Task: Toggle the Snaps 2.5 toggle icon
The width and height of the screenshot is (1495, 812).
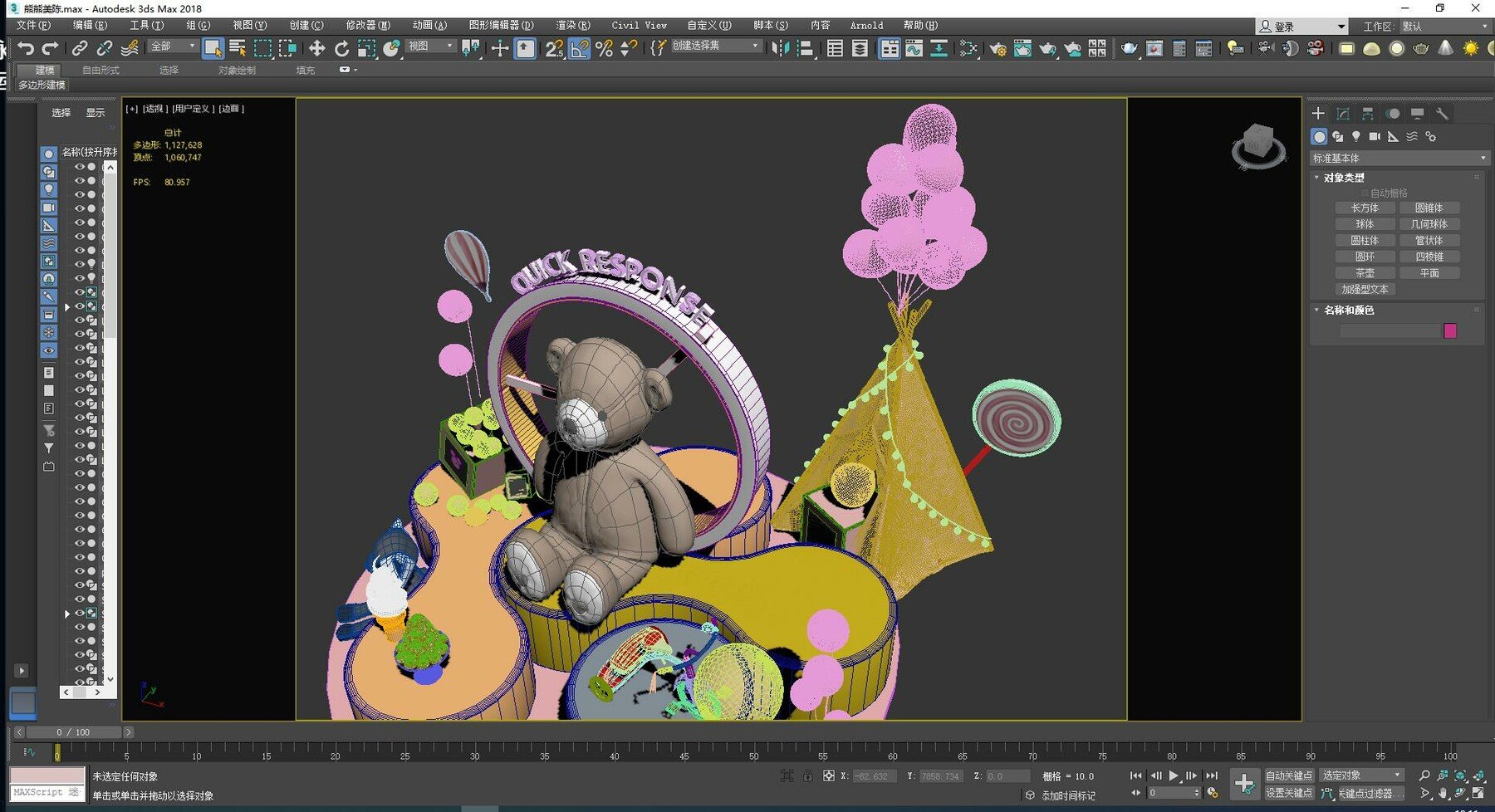Action: tap(554, 48)
